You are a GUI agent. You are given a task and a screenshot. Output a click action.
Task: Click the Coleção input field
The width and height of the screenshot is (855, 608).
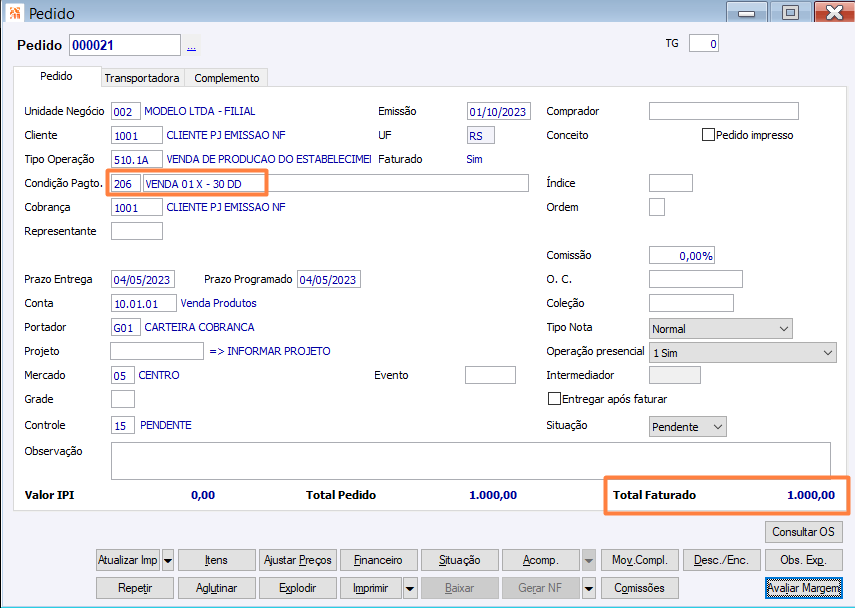pos(691,303)
